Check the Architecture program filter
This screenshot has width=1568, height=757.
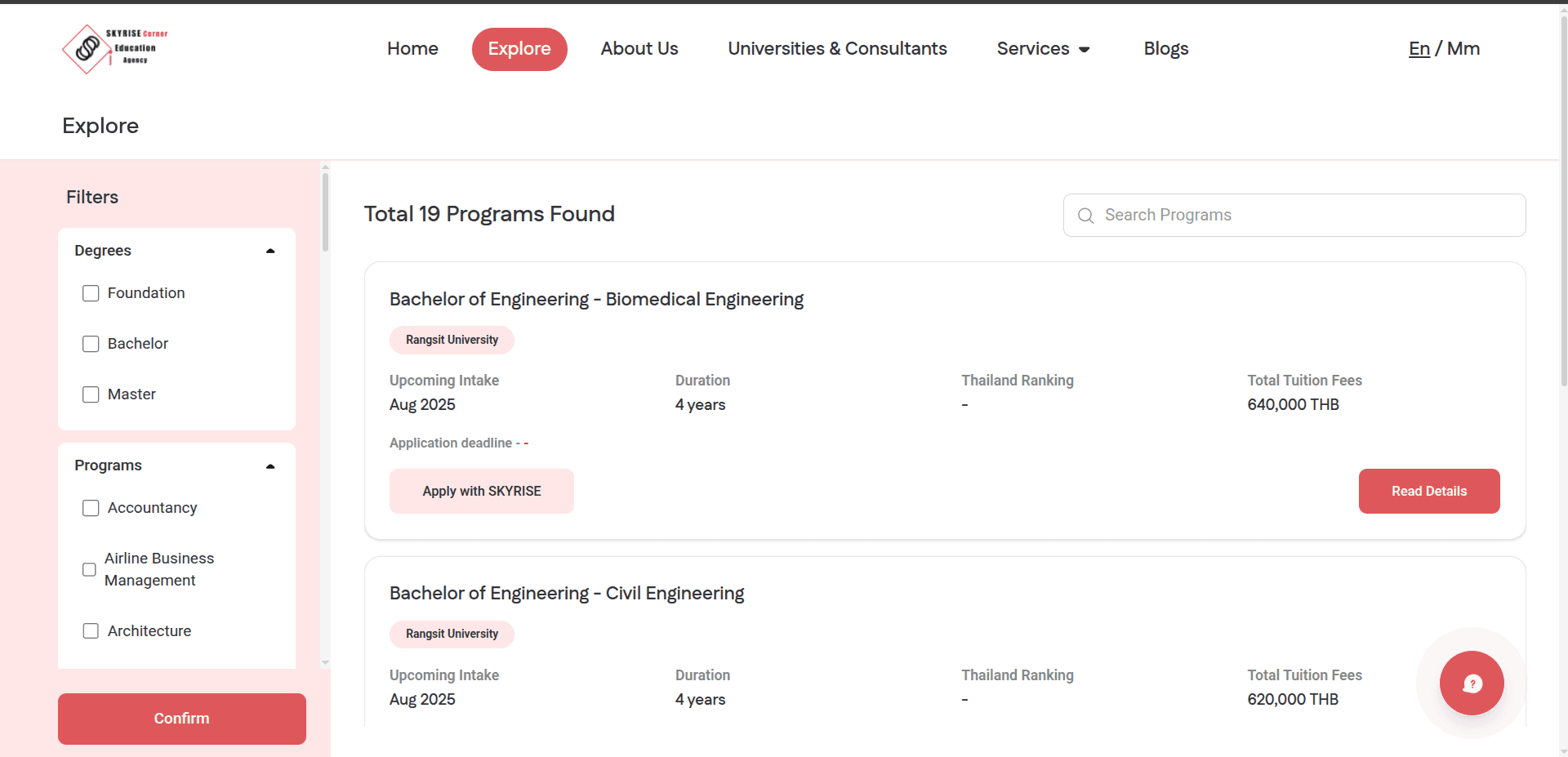point(91,631)
